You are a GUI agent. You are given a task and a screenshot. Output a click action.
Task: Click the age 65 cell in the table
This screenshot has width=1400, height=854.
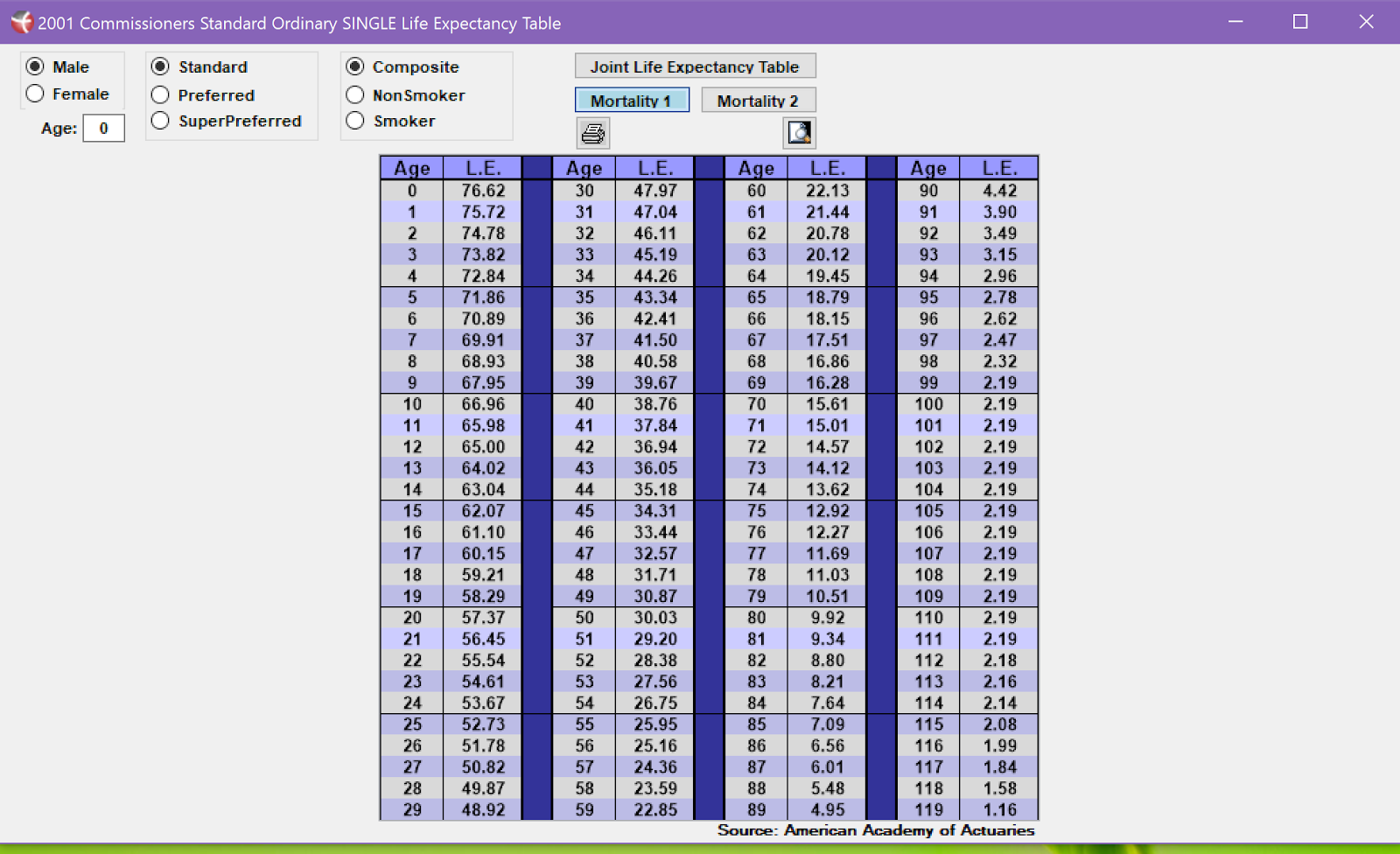coord(757,297)
